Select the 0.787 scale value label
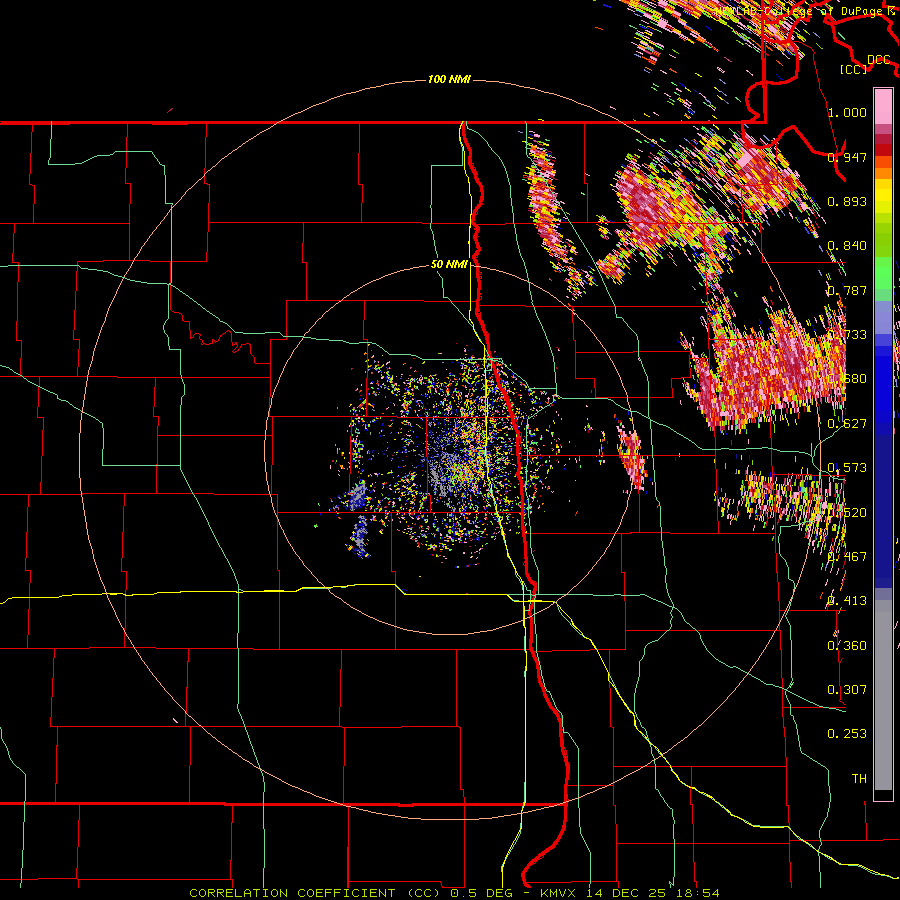 pos(847,290)
